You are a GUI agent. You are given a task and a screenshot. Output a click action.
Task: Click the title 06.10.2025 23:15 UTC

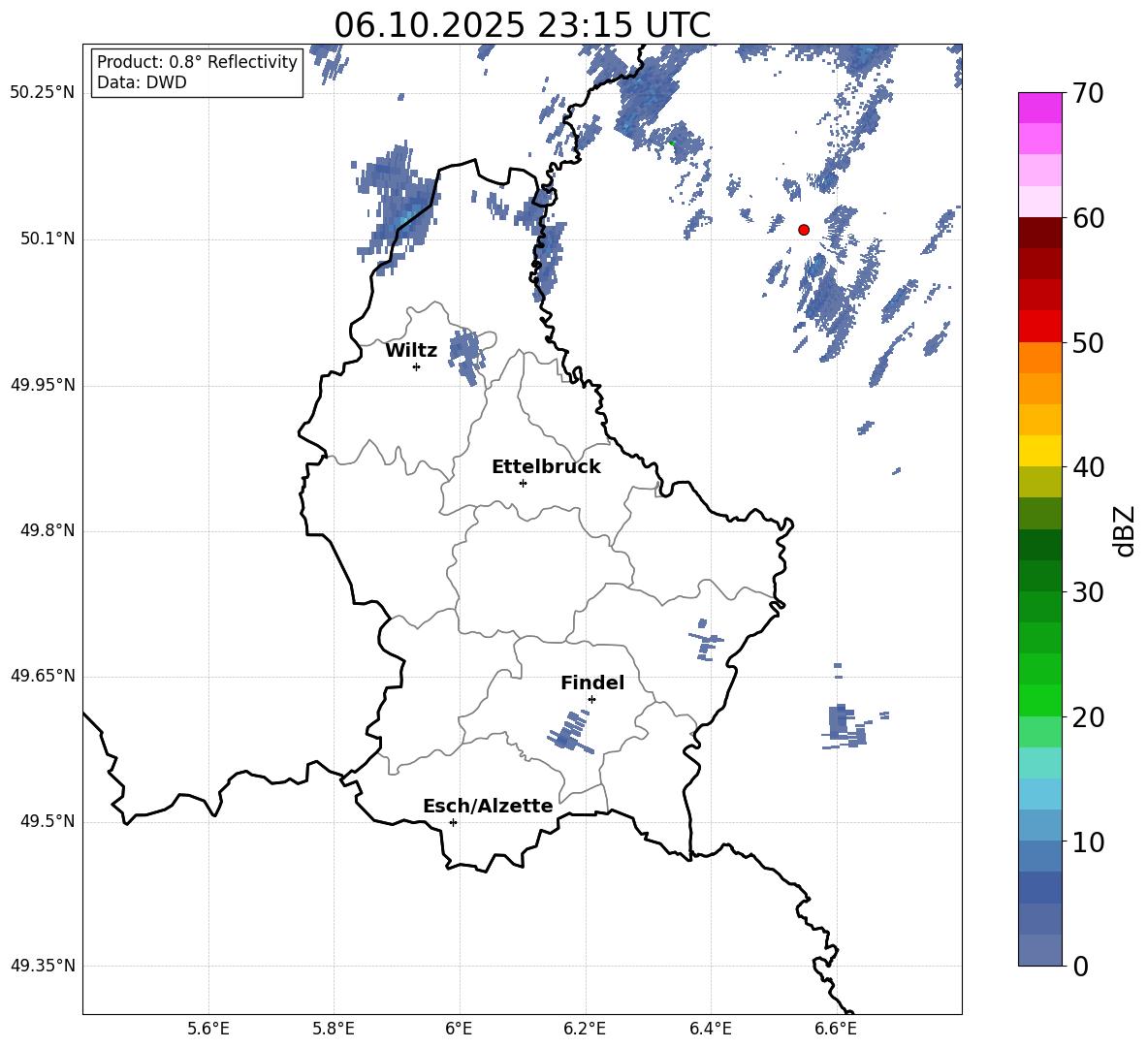522,25
